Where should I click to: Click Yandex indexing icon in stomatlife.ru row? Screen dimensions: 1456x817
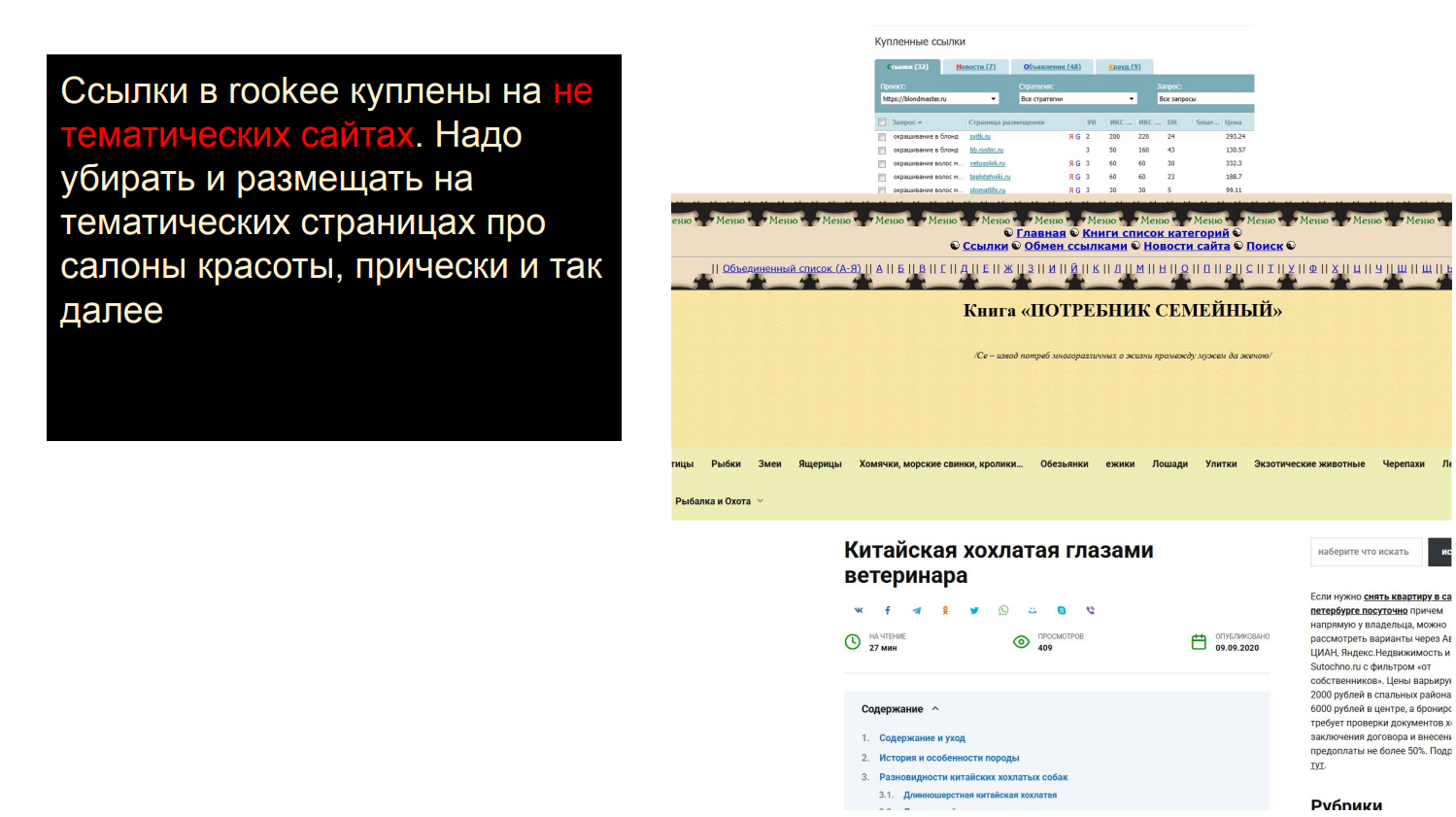[x=1071, y=190]
